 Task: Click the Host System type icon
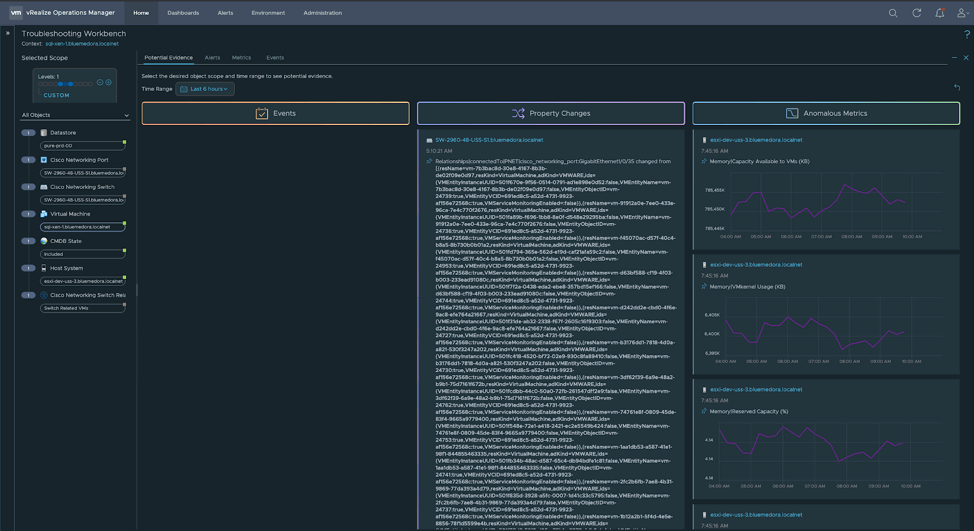(x=43, y=268)
